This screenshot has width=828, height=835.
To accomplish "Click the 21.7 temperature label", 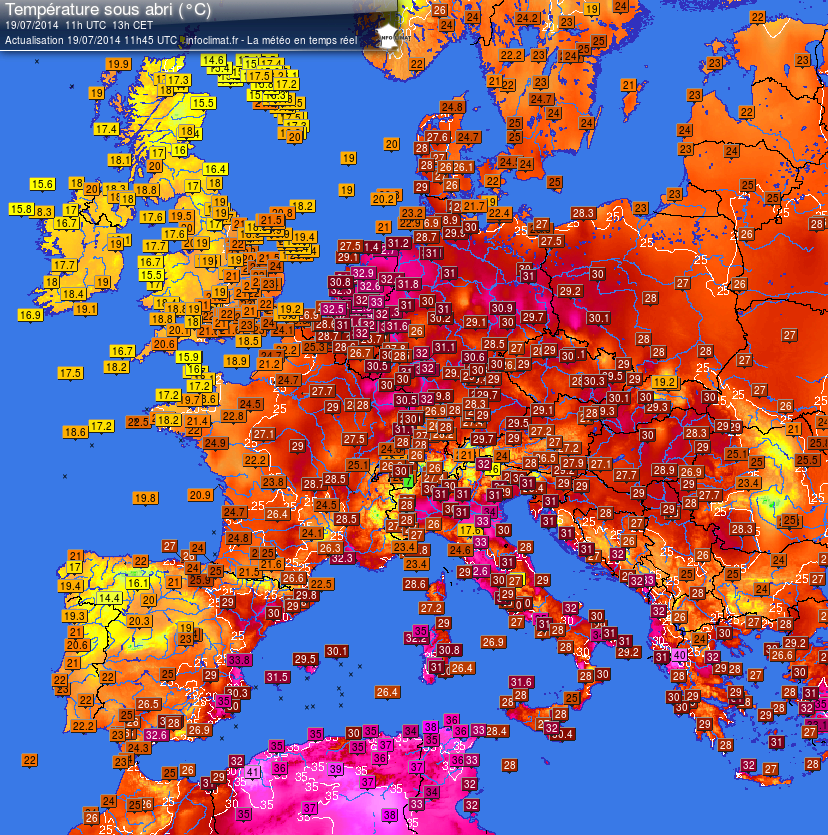I will 474,206.
